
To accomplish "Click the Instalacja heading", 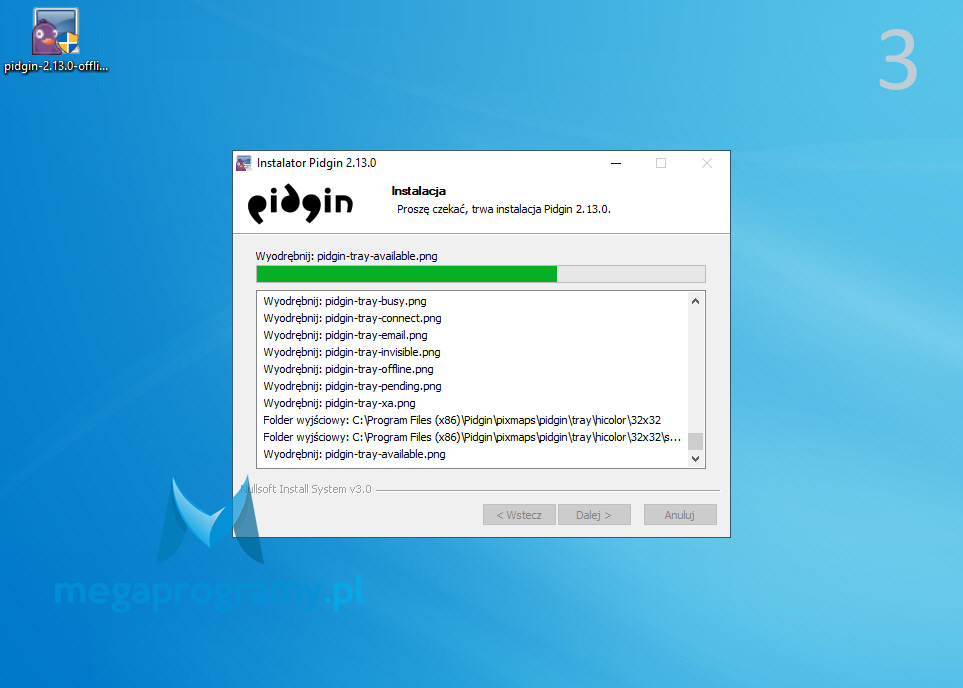I will coord(418,191).
